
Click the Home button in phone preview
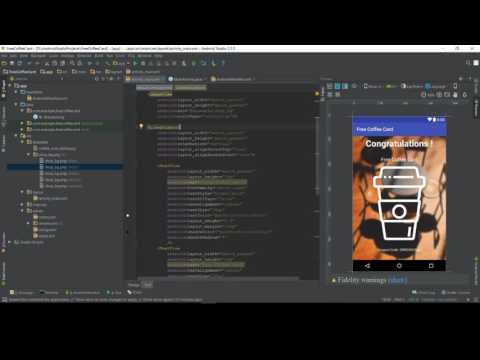pos(399,266)
